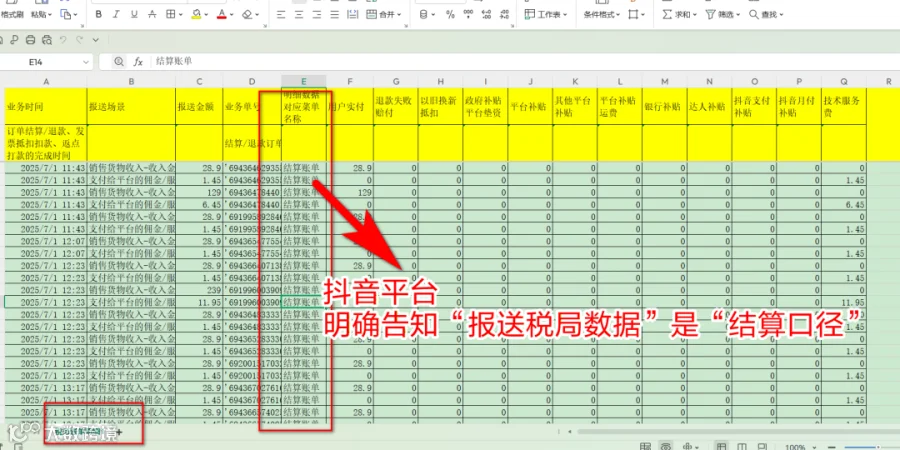Toggle the eye-protection mode icon
Image resolution: width=900 pixels, height=450 pixels.
pos(665,447)
